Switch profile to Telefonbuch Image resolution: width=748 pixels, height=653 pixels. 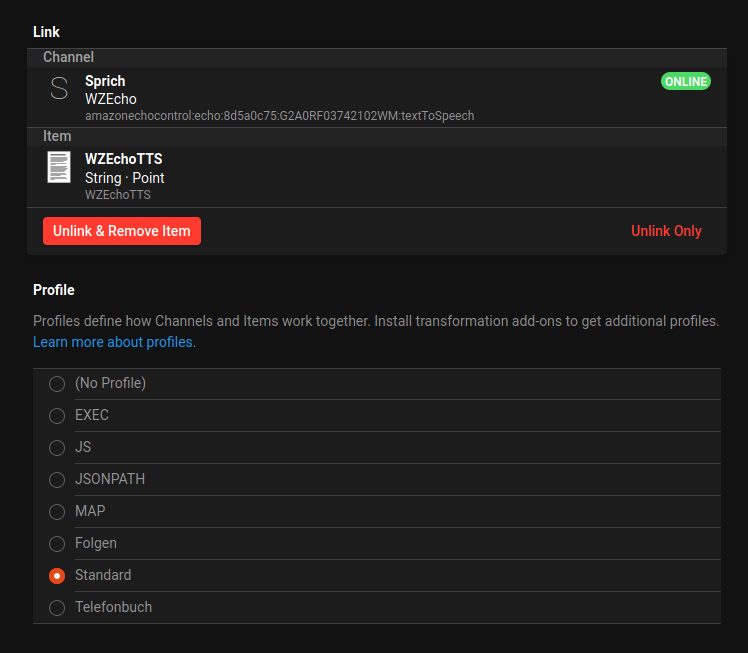tap(57, 608)
